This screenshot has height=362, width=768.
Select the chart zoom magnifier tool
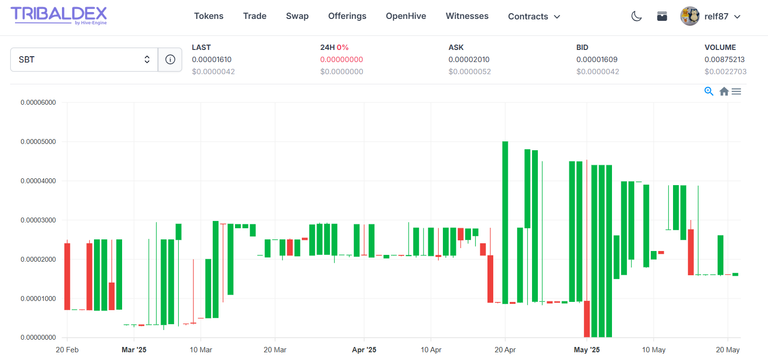(708, 91)
